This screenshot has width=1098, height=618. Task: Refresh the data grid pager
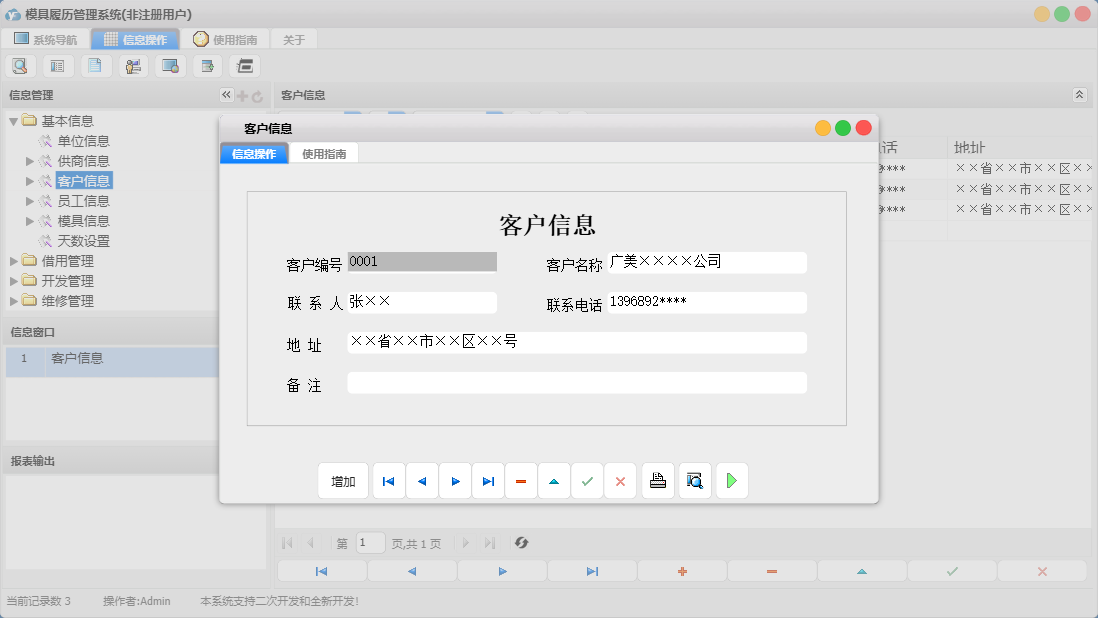click(521, 543)
